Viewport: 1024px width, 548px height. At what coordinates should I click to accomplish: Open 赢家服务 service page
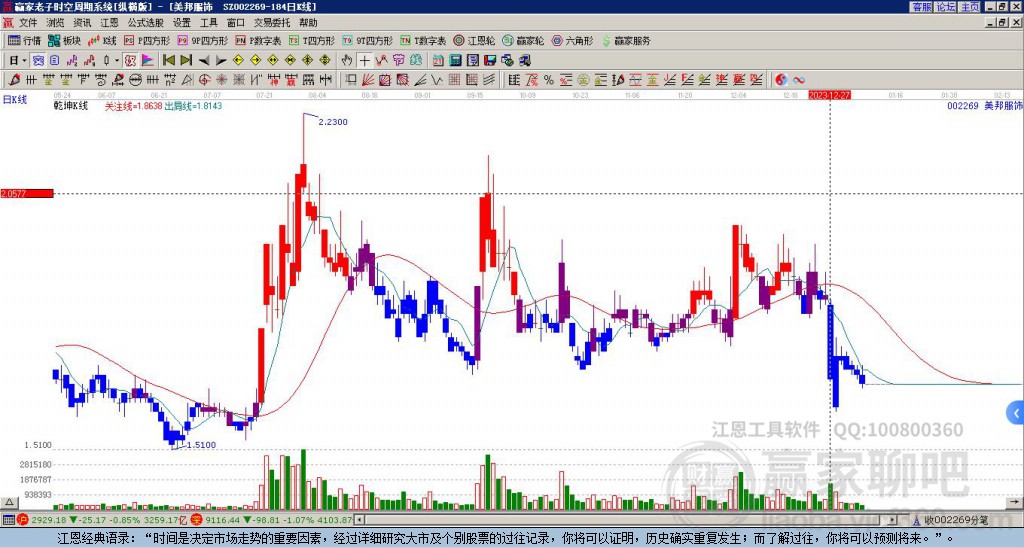[626, 40]
